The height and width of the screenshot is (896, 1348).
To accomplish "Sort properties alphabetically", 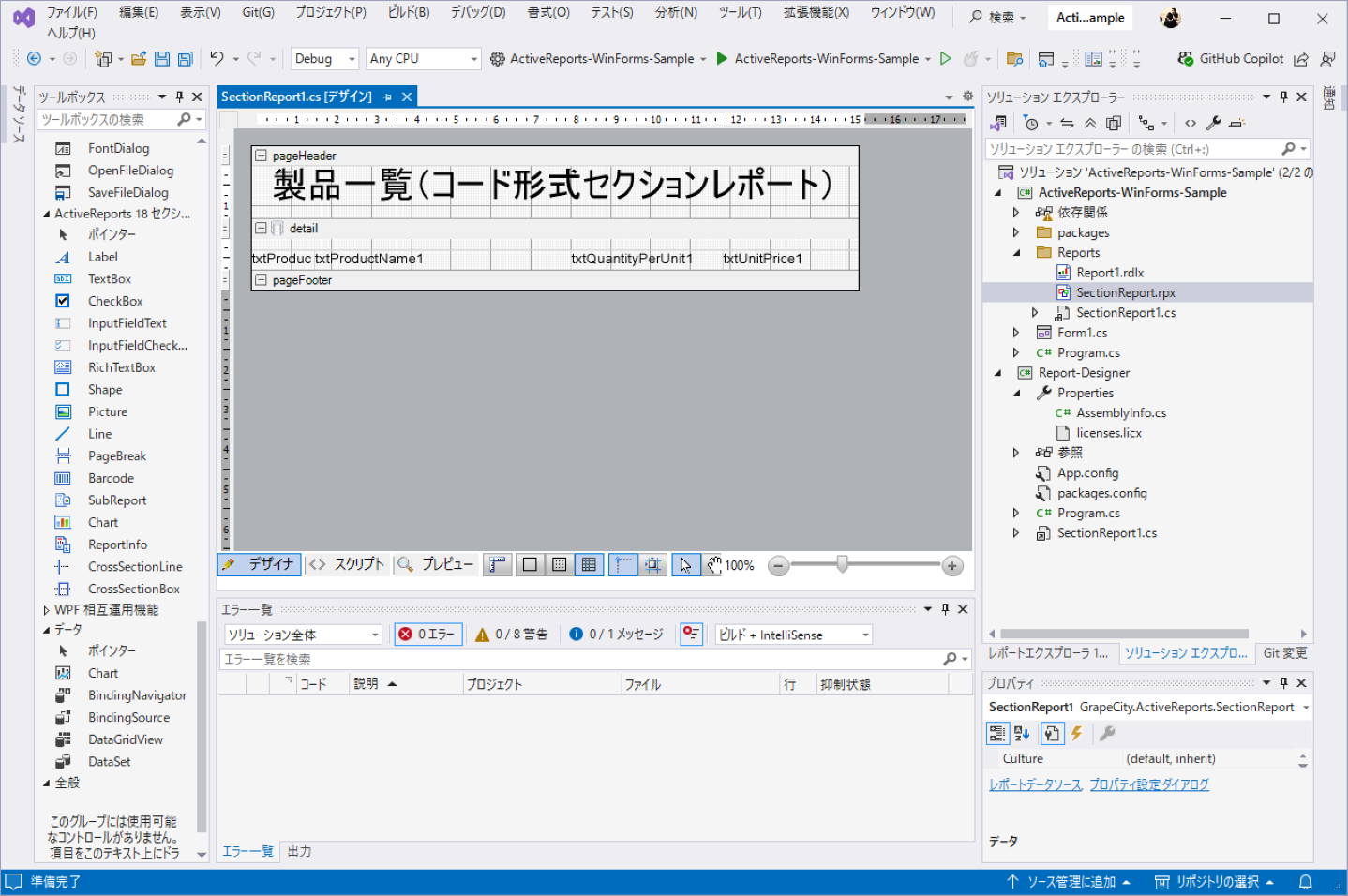I will [1022, 734].
